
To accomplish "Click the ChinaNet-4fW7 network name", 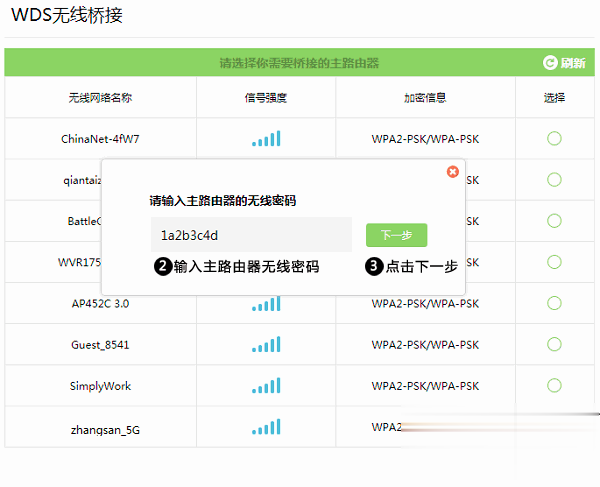I will point(100,139).
